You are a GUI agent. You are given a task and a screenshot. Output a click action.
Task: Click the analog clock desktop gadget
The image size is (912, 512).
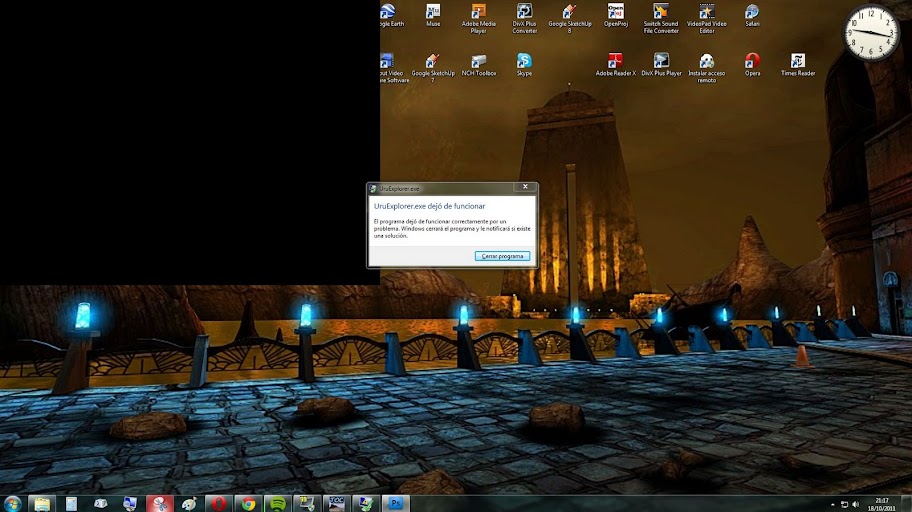tap(871, 33)
